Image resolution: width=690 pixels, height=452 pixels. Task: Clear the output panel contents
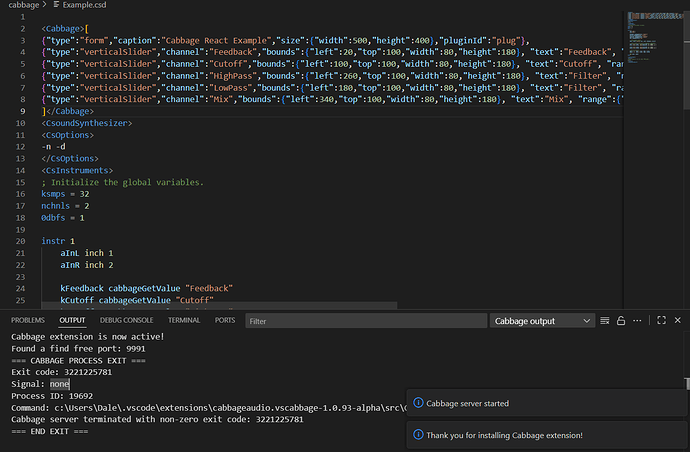[x=606, y=321]
